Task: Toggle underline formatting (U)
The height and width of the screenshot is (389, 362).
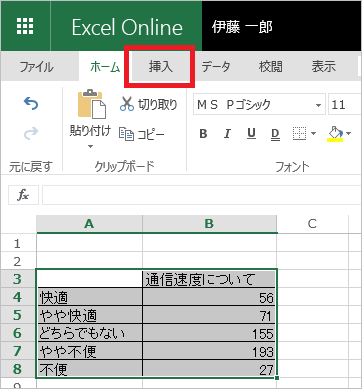Action: coord(251,134)
